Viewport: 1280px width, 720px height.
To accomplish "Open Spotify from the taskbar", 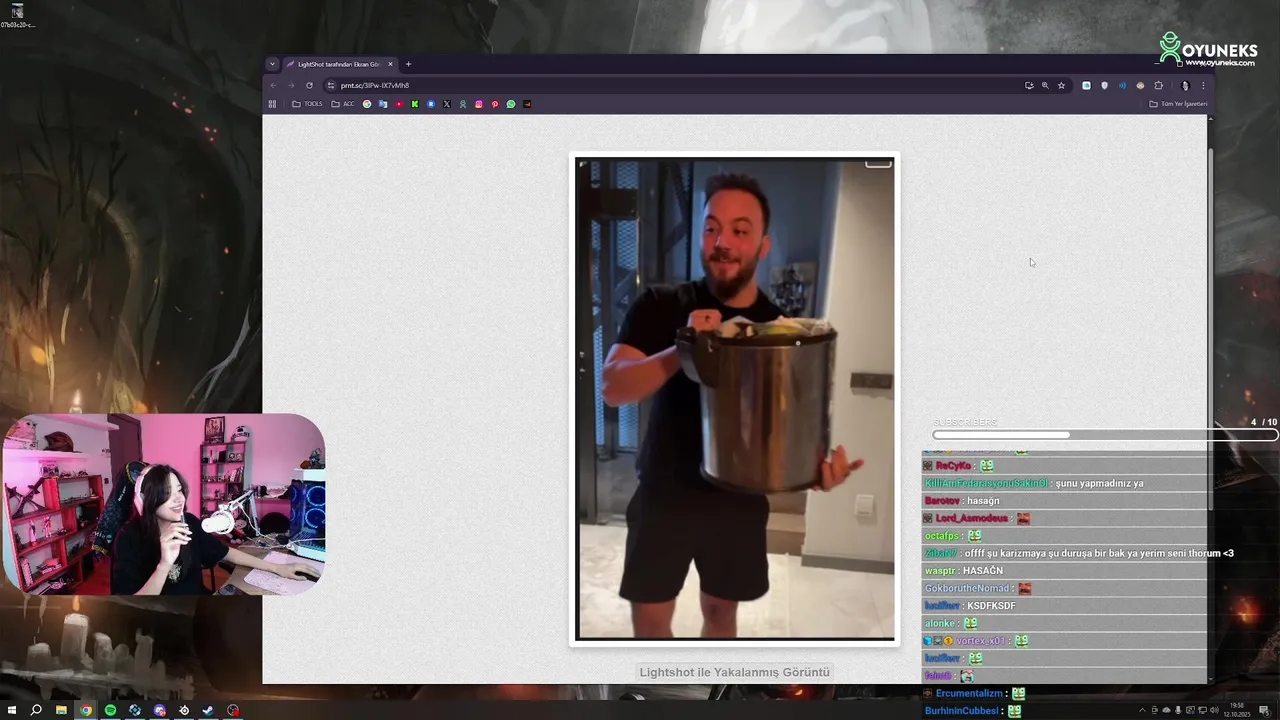I will [x=110, y=710].
